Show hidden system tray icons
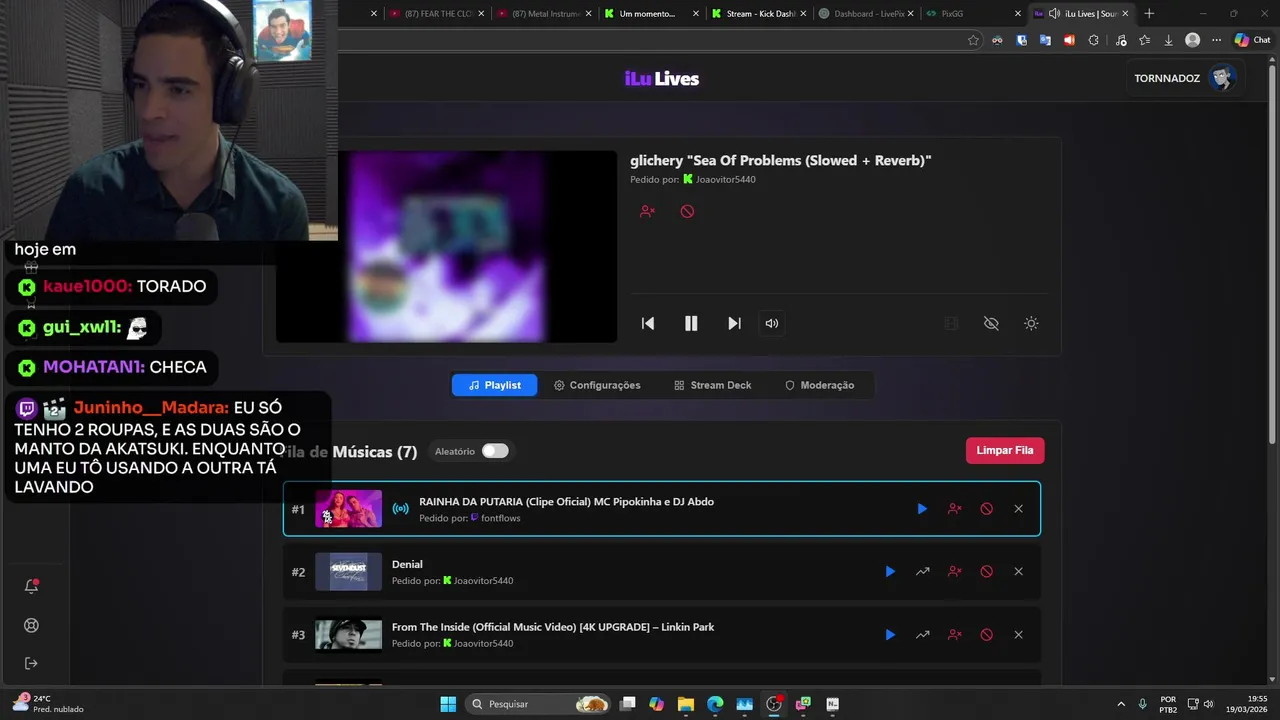The image size is (1280, 720). click(x=1120, y=704)
